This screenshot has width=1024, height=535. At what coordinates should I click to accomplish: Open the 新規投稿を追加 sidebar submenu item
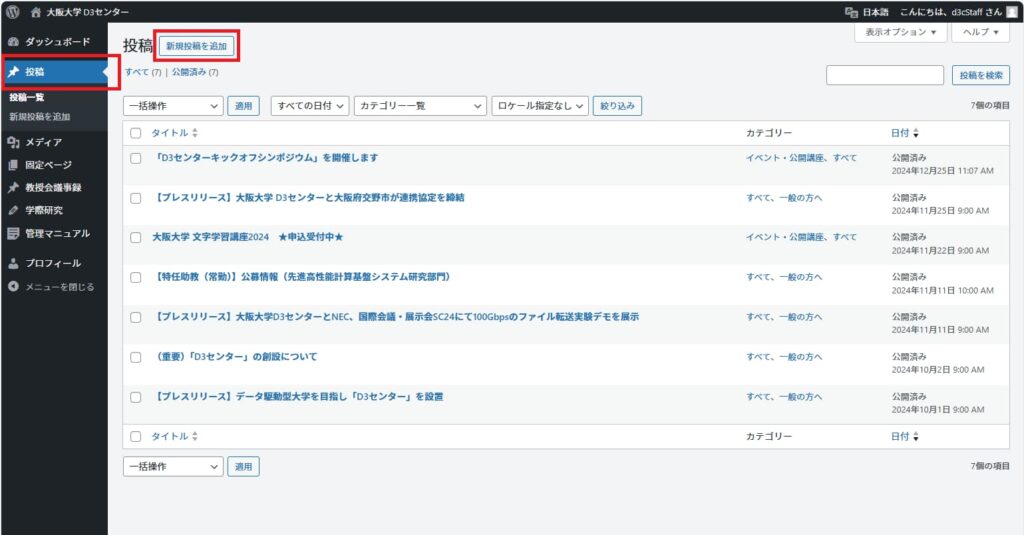pos(39,117)
